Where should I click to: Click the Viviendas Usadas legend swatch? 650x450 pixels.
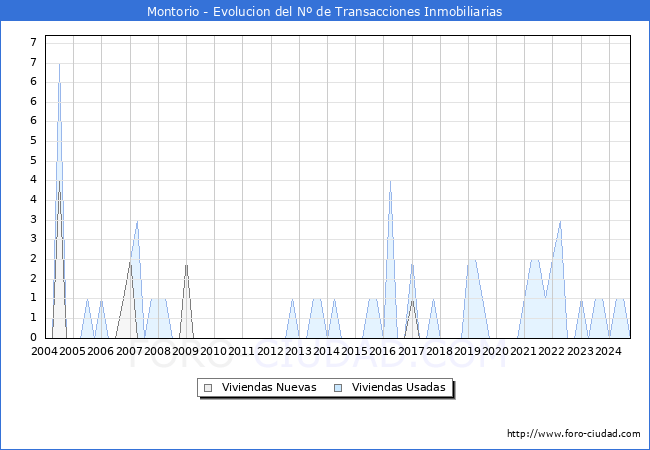pyautogui.click(x=338, y=388)
